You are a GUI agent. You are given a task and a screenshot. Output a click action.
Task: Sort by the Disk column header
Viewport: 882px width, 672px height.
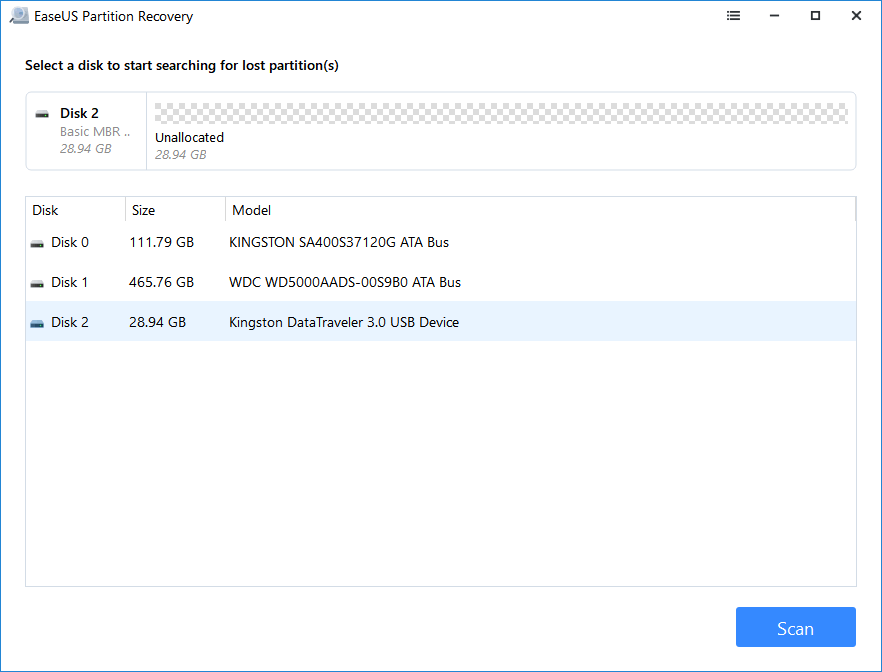[x=45, y=210]
